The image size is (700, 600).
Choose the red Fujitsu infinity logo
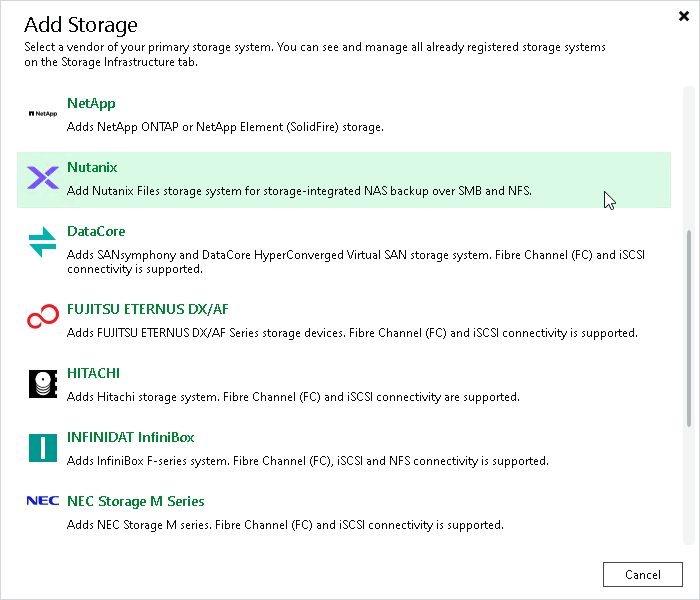click(43, 316)
